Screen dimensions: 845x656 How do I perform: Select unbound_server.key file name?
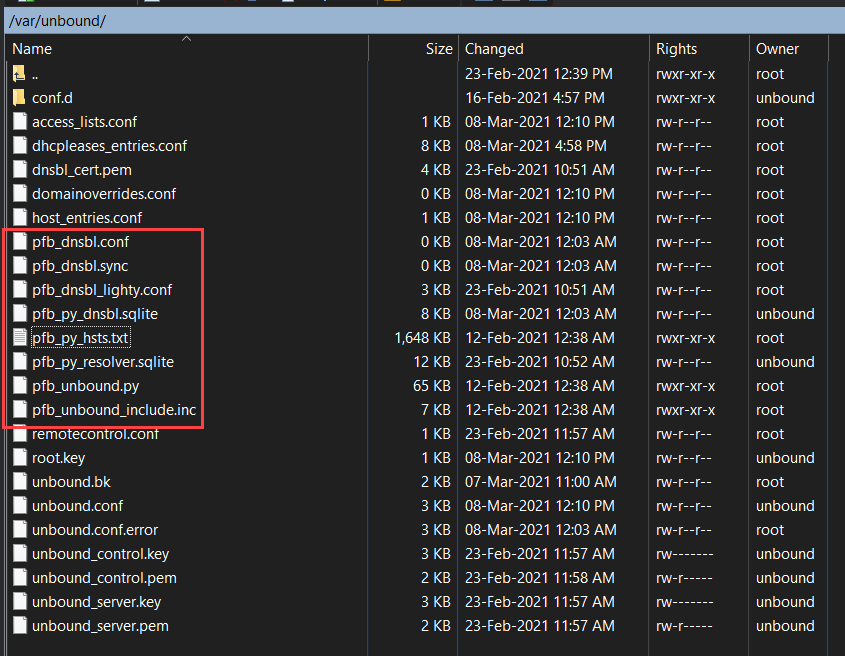click(x=96, y=602)
